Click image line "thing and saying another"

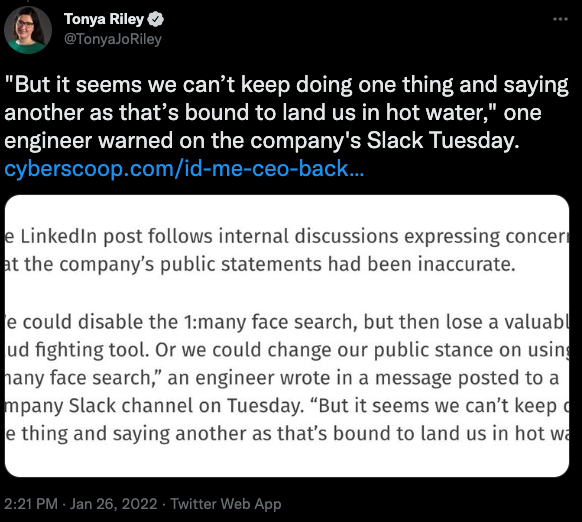pos(287,434)
